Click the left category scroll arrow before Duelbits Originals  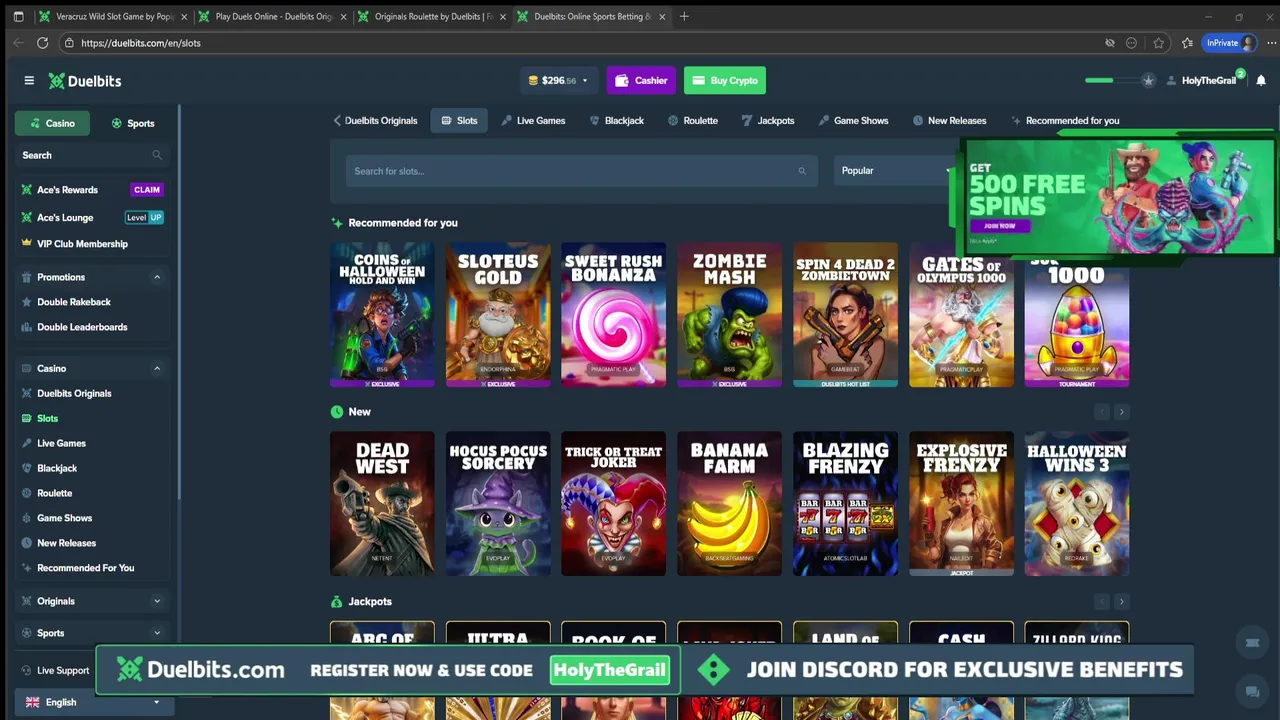coord(337,121)
